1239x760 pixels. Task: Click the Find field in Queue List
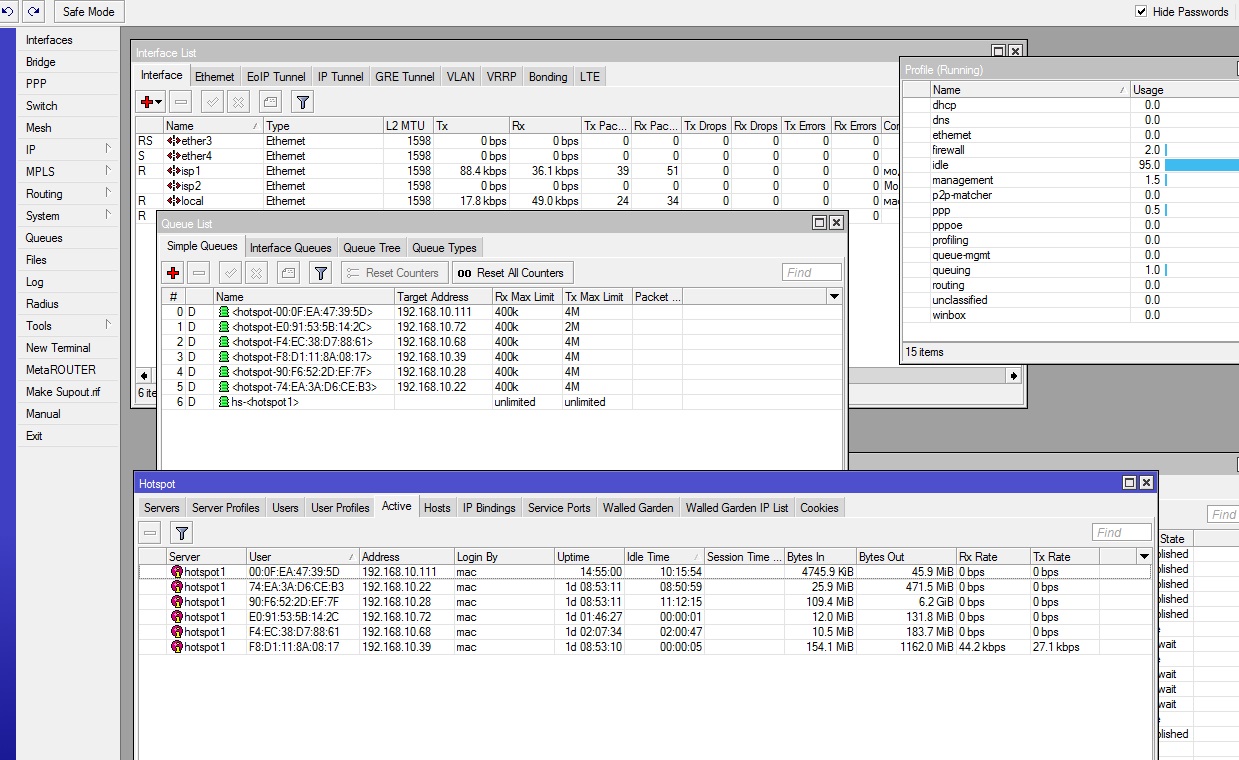pyautogui.click(x=811, y=273)
